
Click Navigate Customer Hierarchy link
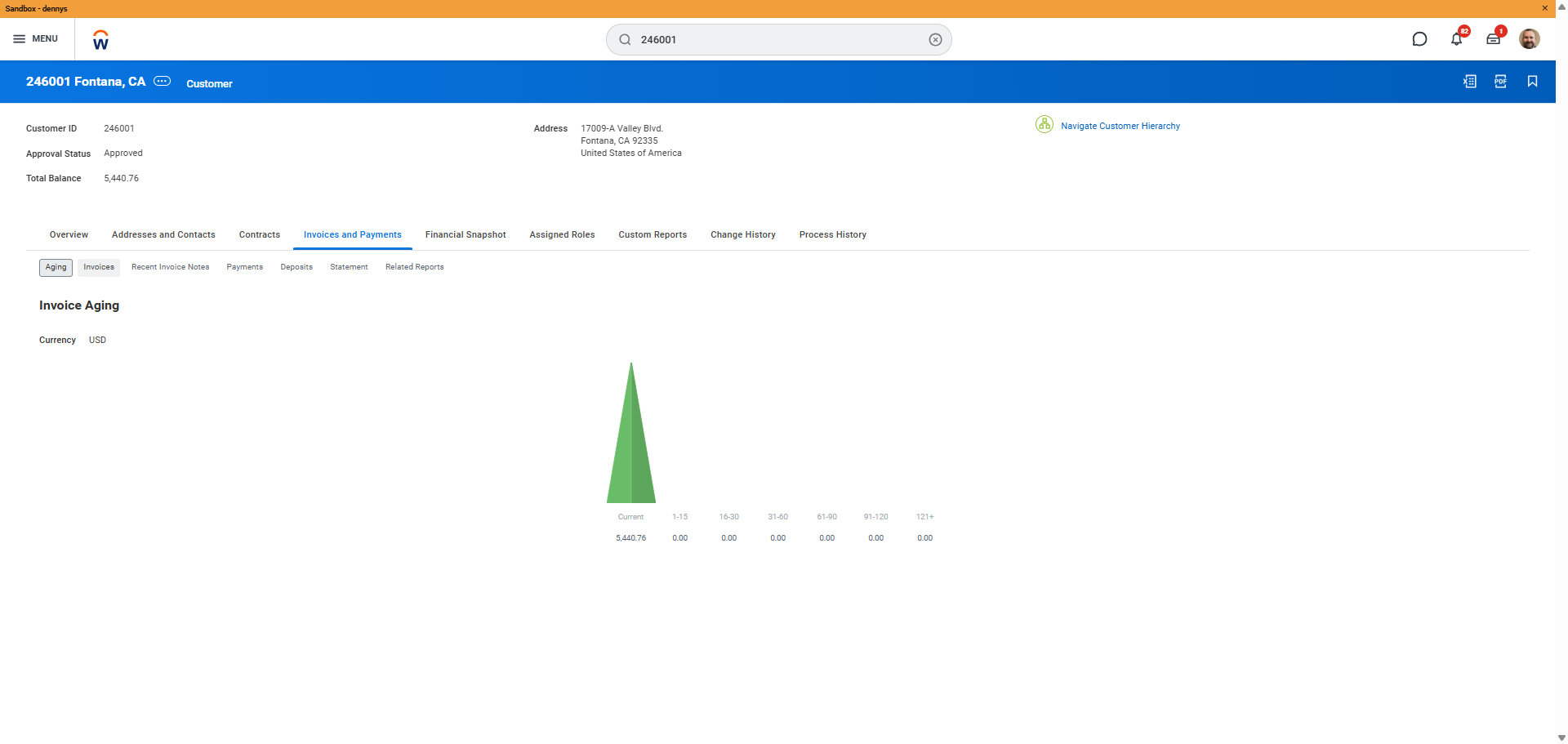1120,127
